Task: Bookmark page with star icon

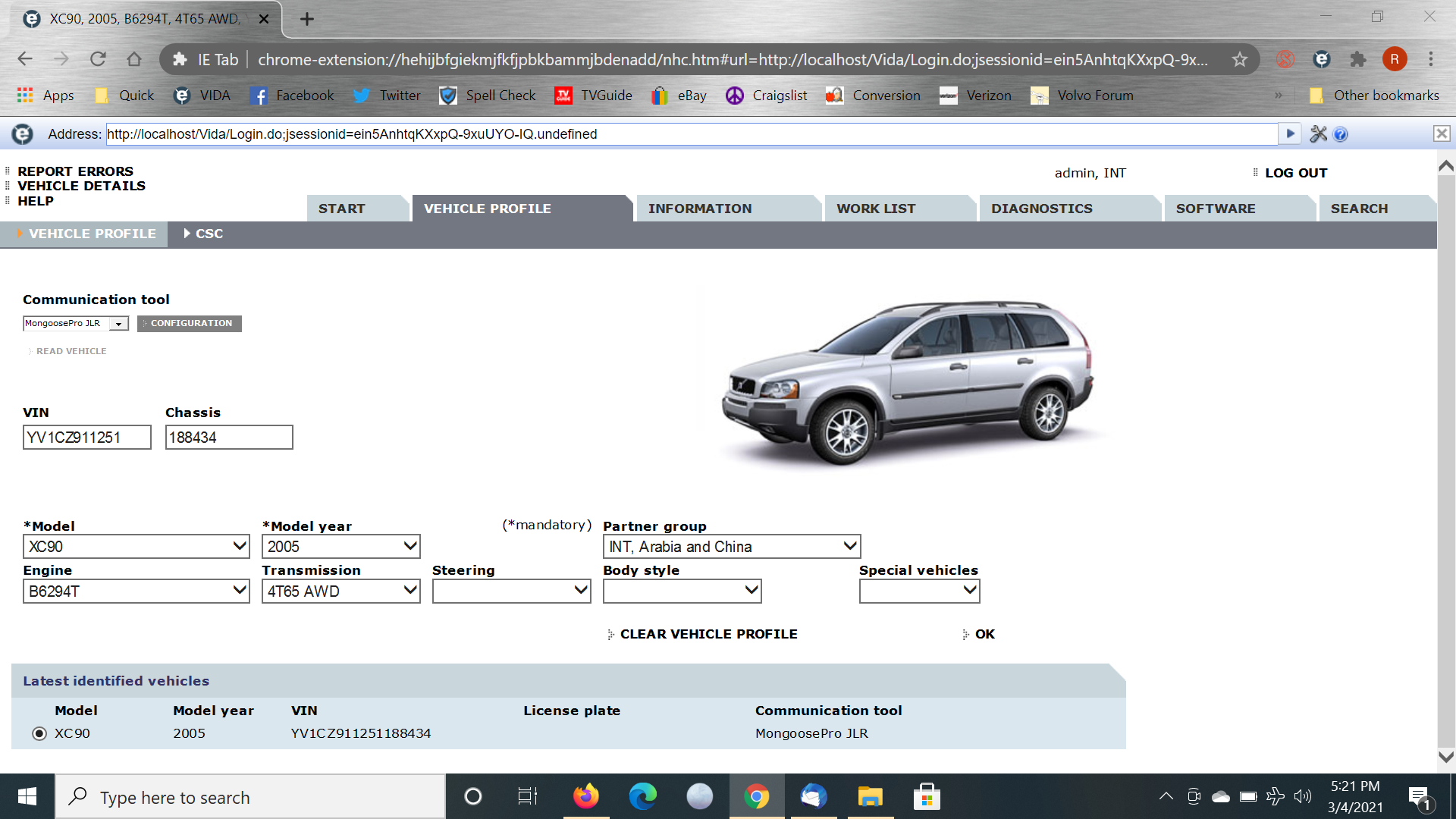Action: (1239, 59)
